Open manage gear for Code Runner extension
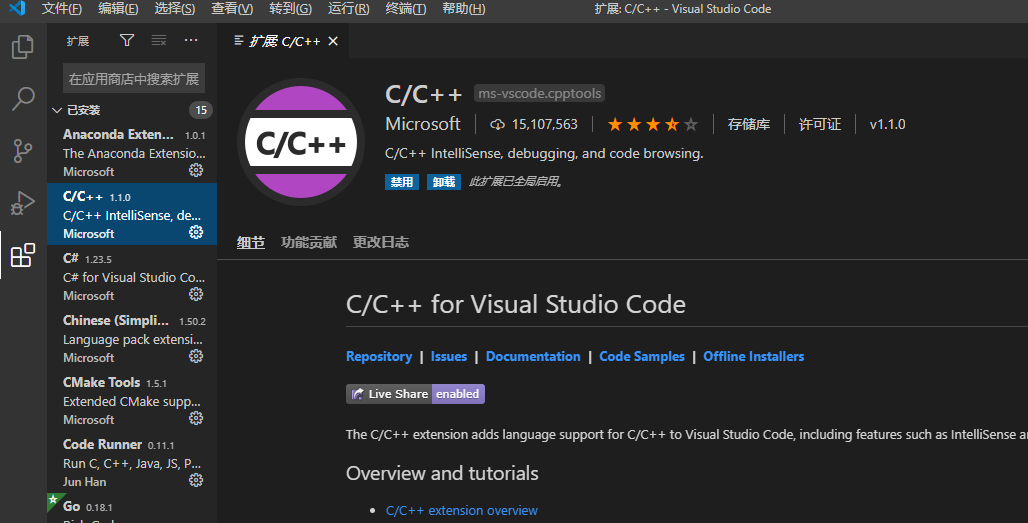This screenshot has height=523, width=1028. pos(196,480)
